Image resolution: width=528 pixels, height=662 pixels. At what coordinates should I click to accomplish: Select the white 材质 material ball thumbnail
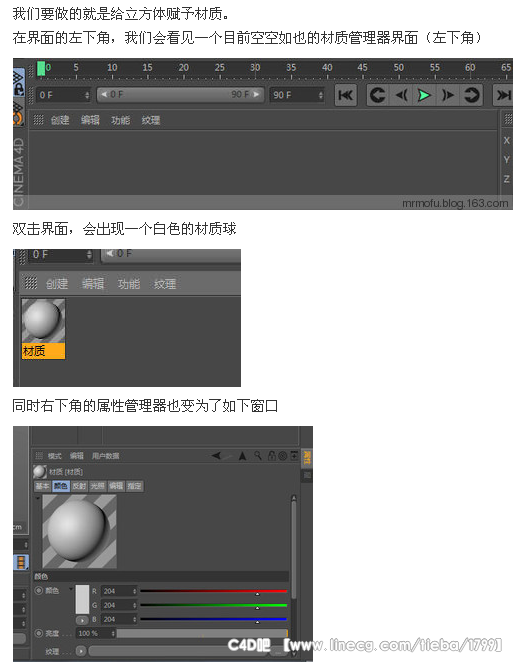tap(43, 321)
